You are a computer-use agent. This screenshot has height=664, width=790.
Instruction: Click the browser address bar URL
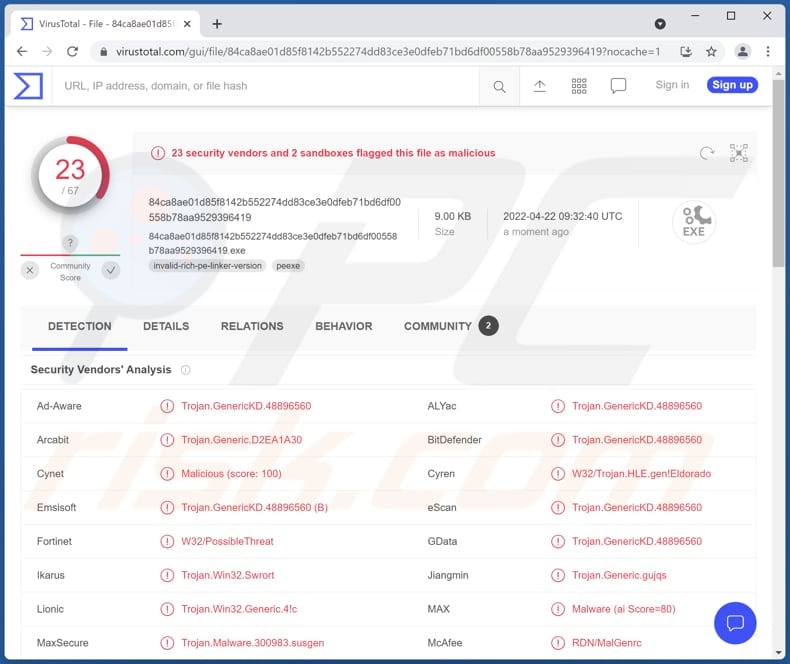point(387,51)
